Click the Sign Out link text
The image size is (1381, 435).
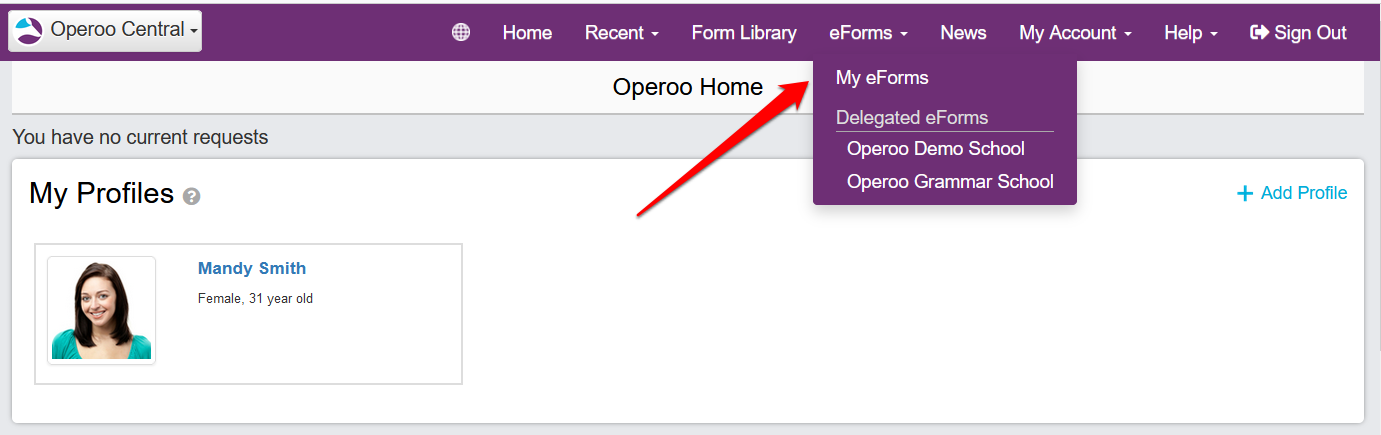pos(1310,33)
